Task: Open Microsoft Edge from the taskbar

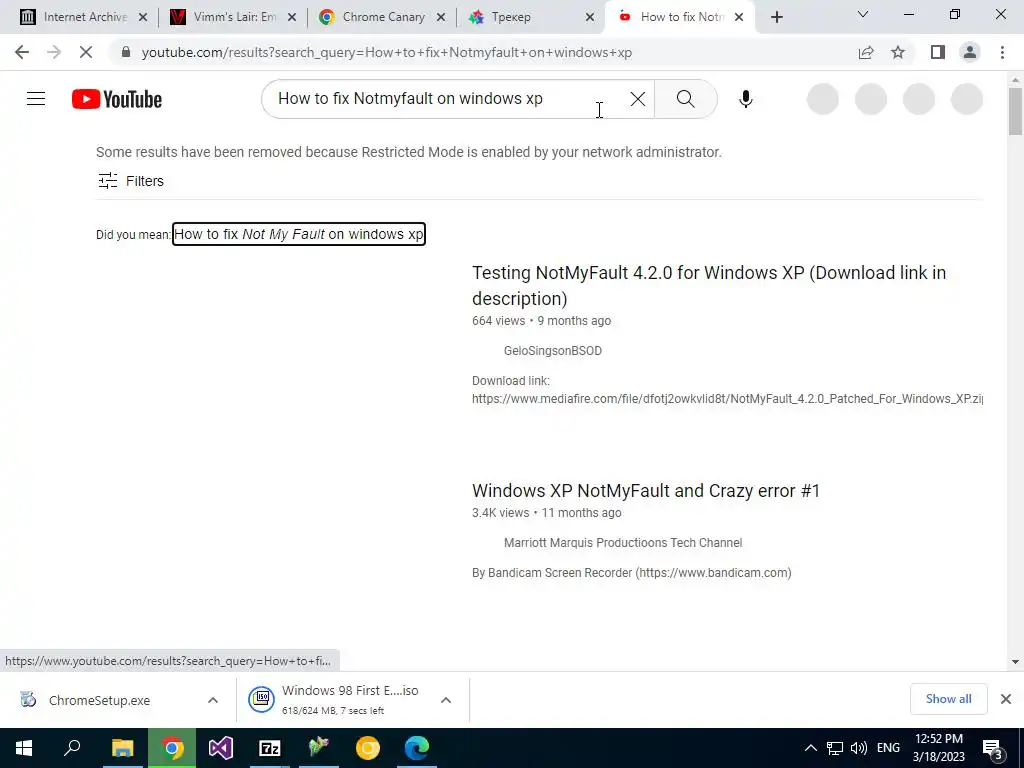Action: [x=417, y=748]
